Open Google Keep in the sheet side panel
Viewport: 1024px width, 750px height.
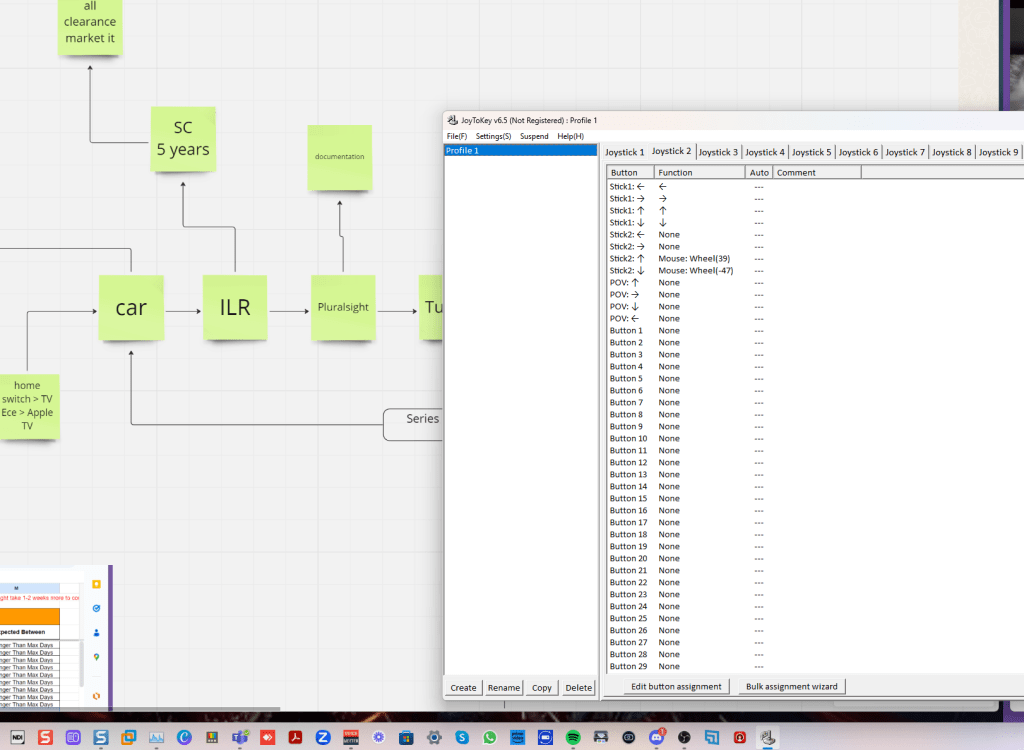point(97,584)
